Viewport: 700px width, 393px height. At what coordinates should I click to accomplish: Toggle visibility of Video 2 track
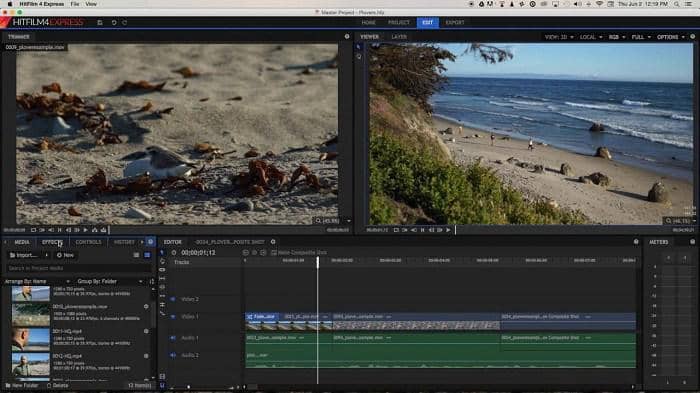click(x=173, y=299)
